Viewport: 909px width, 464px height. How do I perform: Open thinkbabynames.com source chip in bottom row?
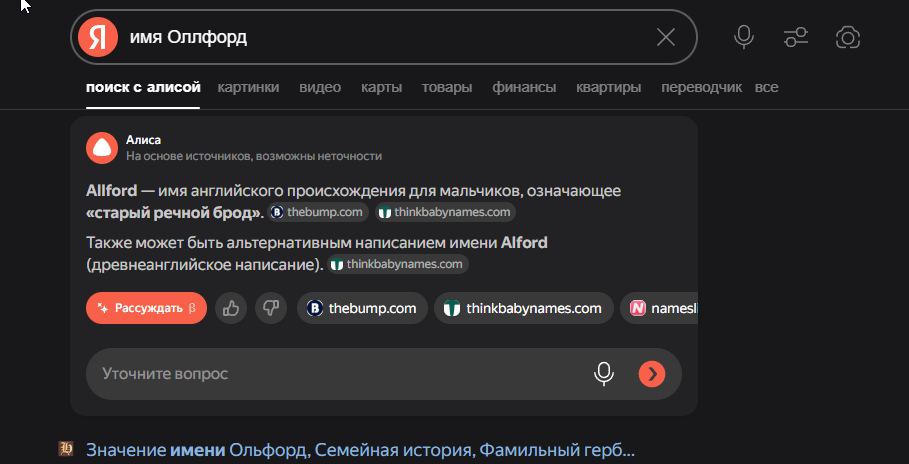[x=524, y=308]
